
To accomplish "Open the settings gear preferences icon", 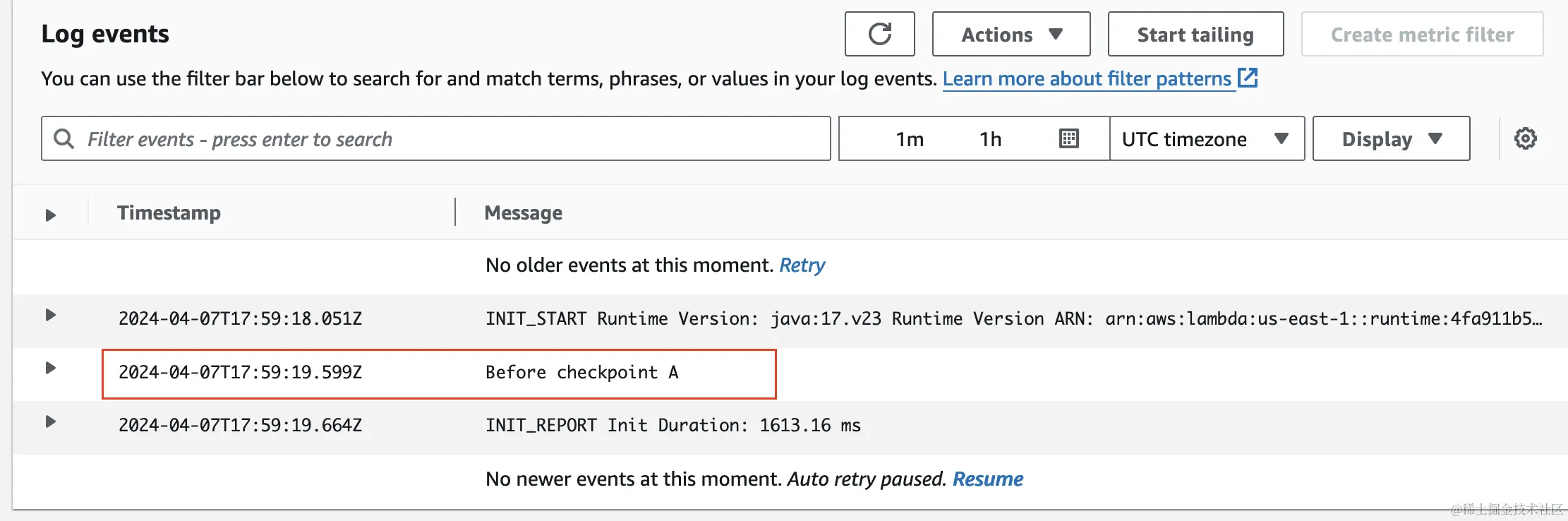I will click(1525, 138).
